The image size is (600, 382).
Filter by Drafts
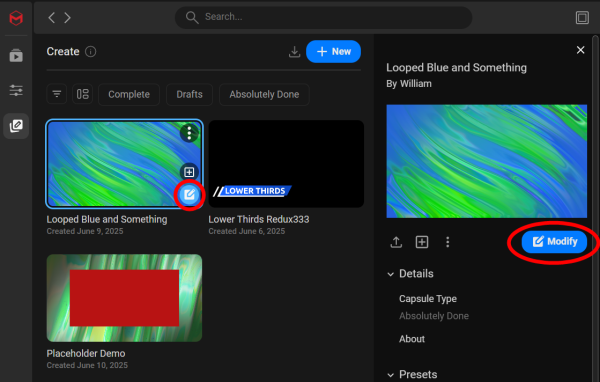189,94
